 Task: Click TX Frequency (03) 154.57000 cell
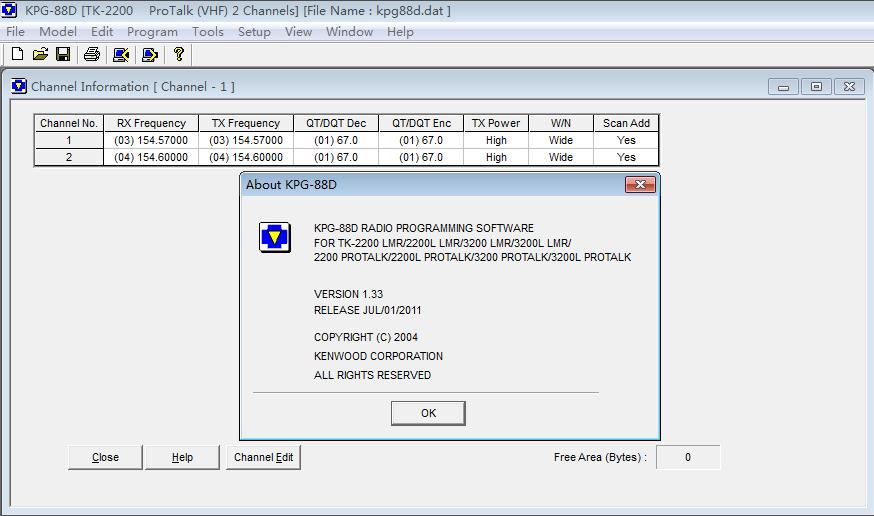(246, 140)
